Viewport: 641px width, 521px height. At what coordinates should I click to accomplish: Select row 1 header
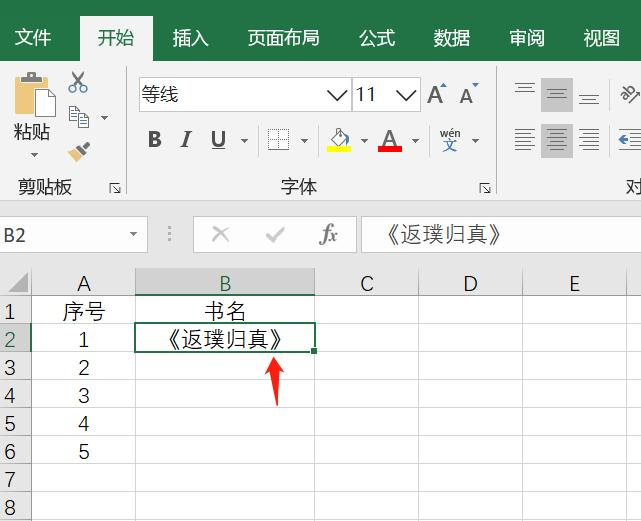coord(15,310)
